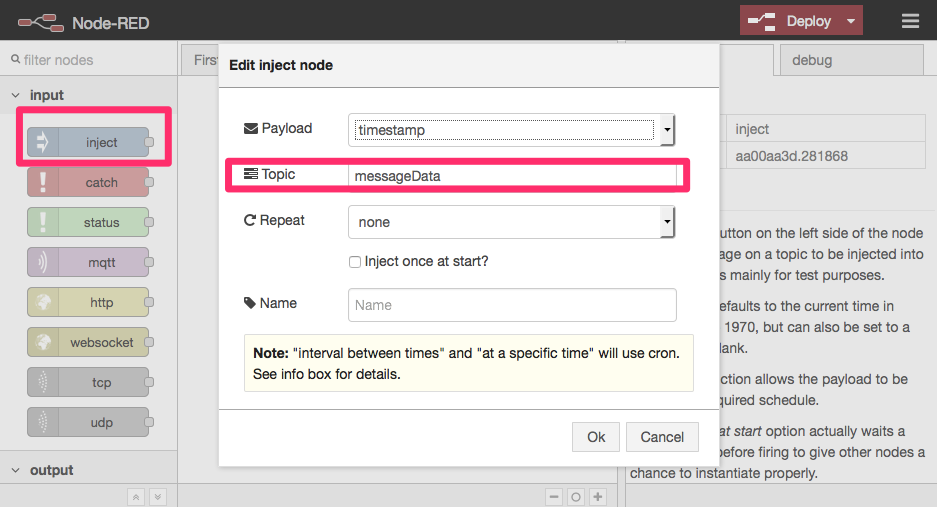Cancel the inject node edit

coord(661,437)
